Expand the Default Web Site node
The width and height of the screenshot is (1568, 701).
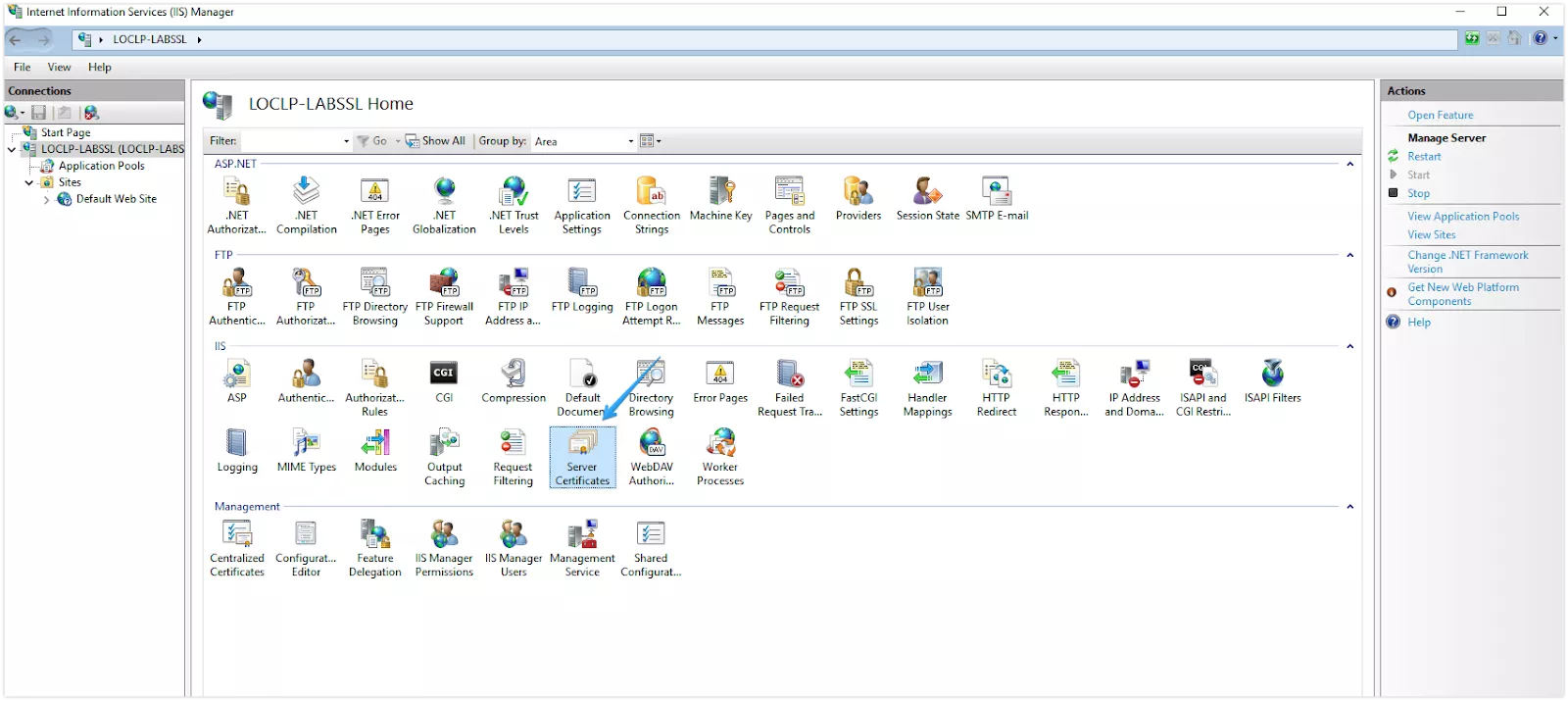[46, 200]
